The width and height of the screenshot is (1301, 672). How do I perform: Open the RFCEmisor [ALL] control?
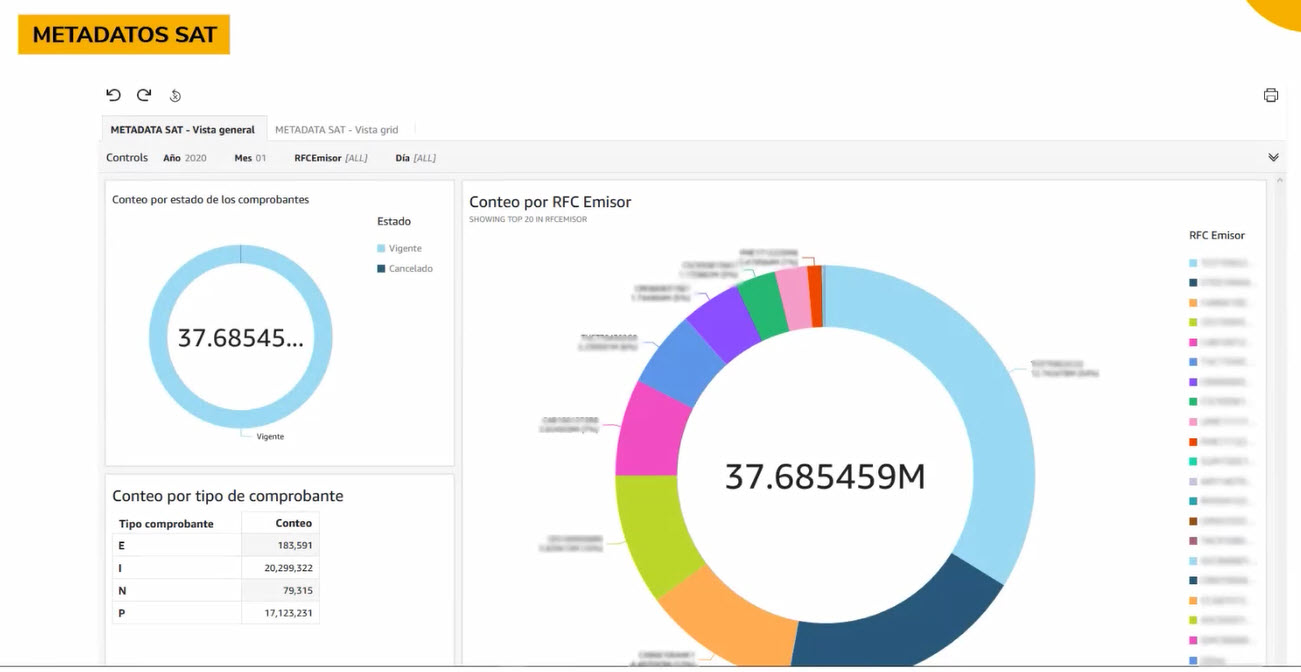pos(331,158)
